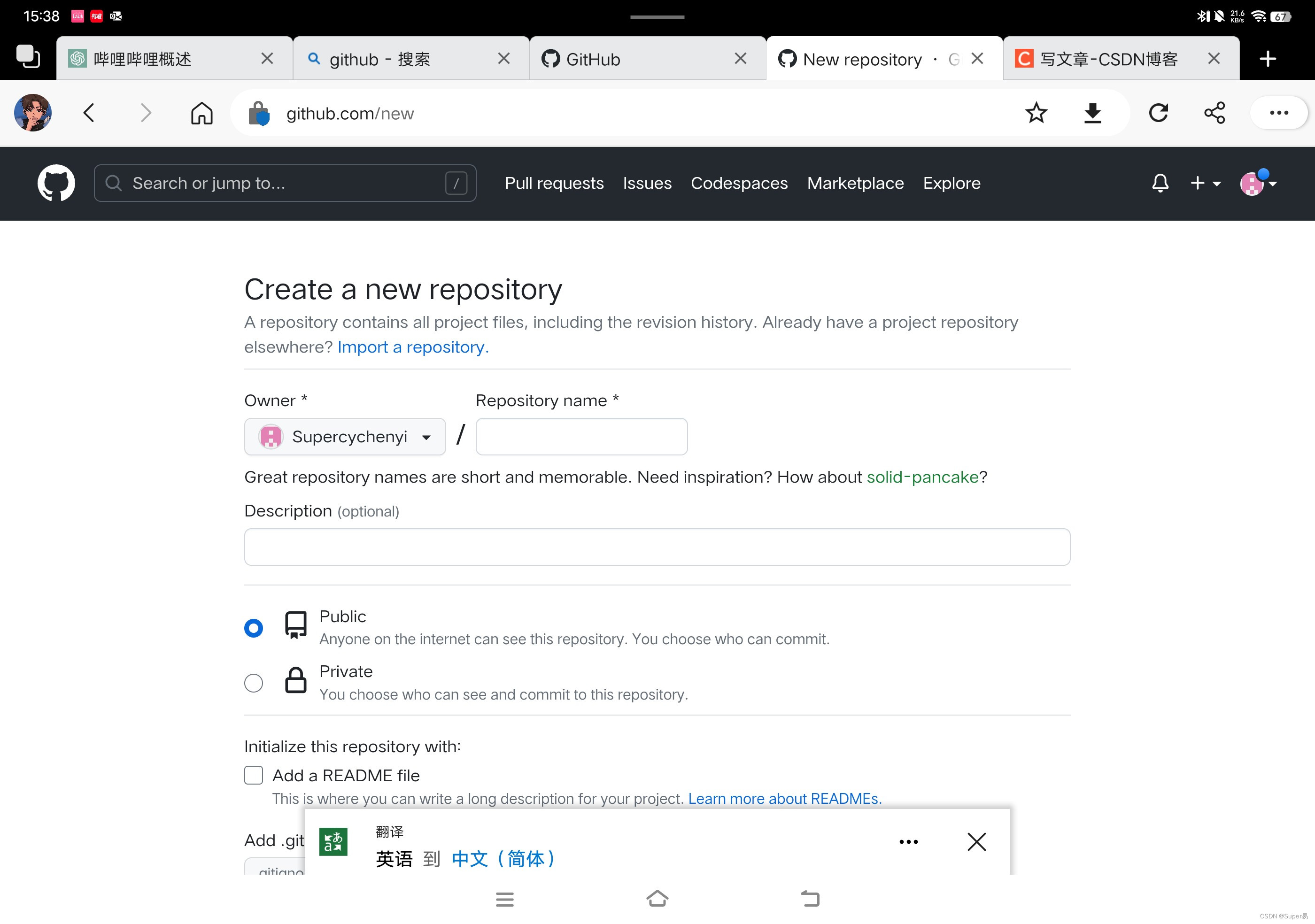This screenshot has width=1315, height=924.
Task: Open browser downloads icon
Action: click(x=1092, y=113)
